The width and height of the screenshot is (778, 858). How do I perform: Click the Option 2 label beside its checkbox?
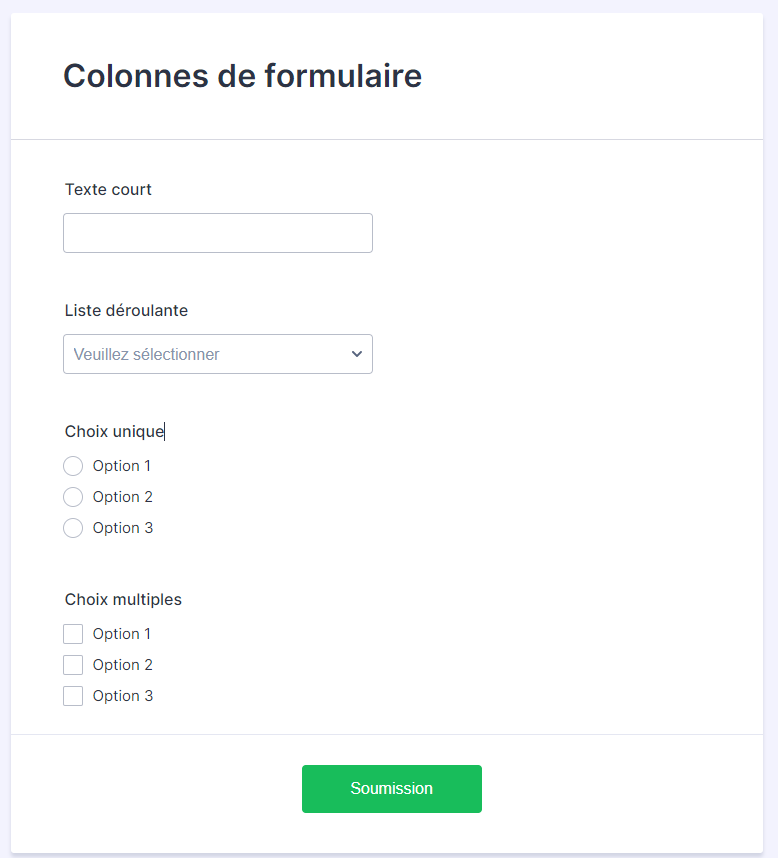122,665
